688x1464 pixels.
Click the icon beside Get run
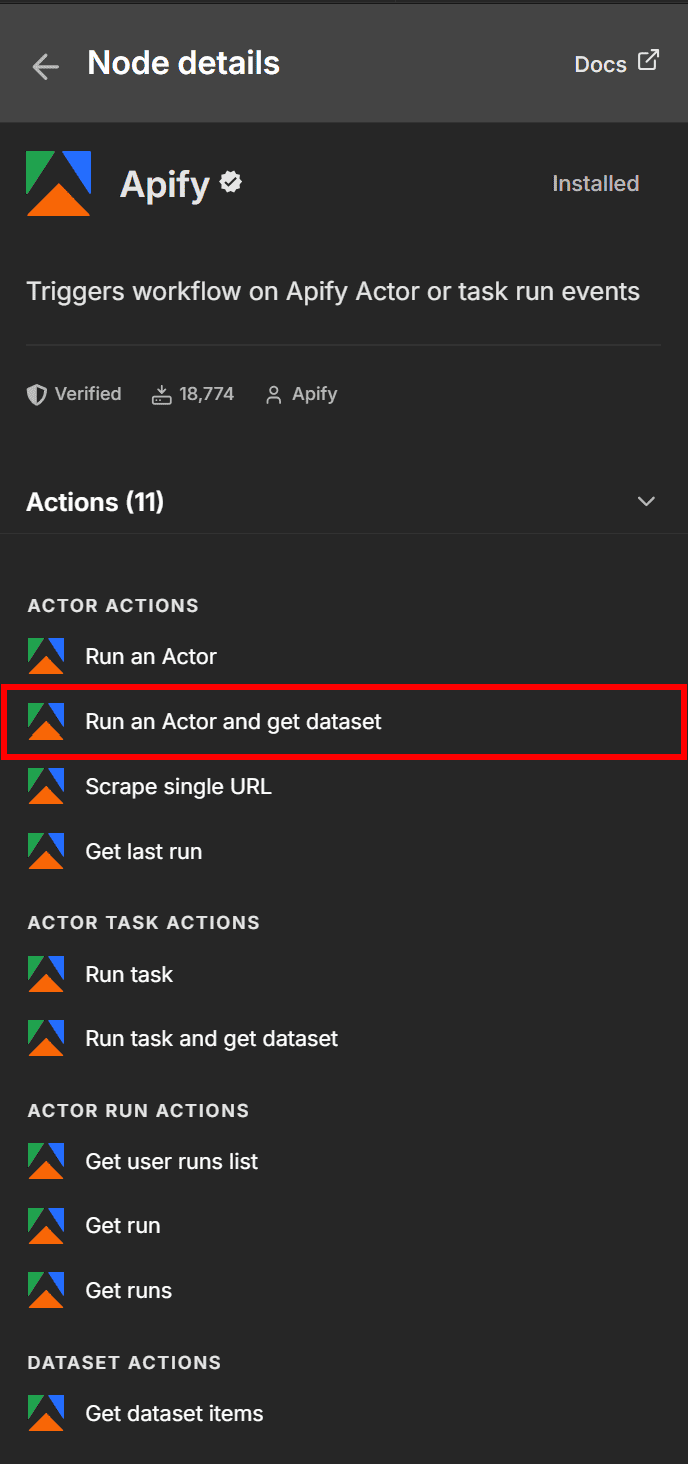pyautogui.click(x=46, y=1226)
